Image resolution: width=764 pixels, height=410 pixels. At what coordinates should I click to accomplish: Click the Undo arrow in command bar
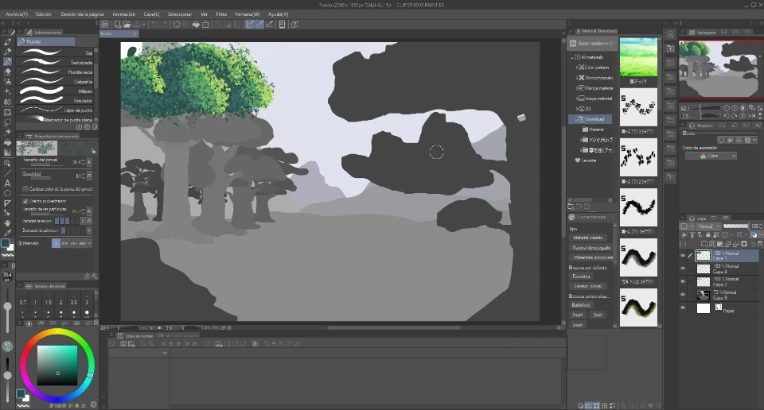[154, 24]
